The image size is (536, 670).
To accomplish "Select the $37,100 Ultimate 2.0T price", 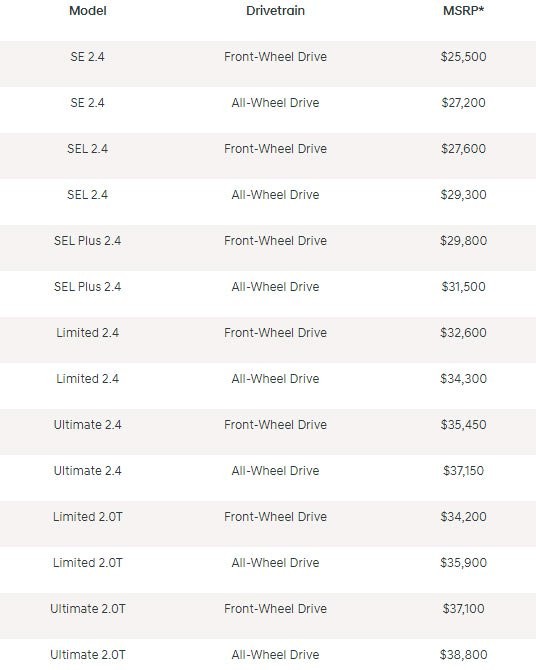I will coord(463,609).
